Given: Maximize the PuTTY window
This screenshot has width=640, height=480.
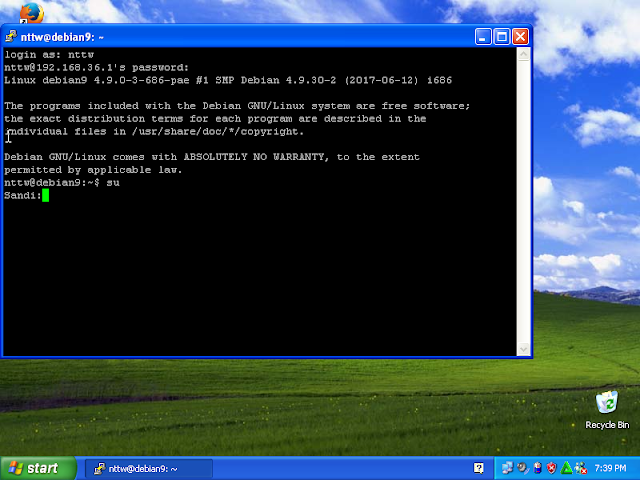Looking at the screenshot, I should [502, 37].
